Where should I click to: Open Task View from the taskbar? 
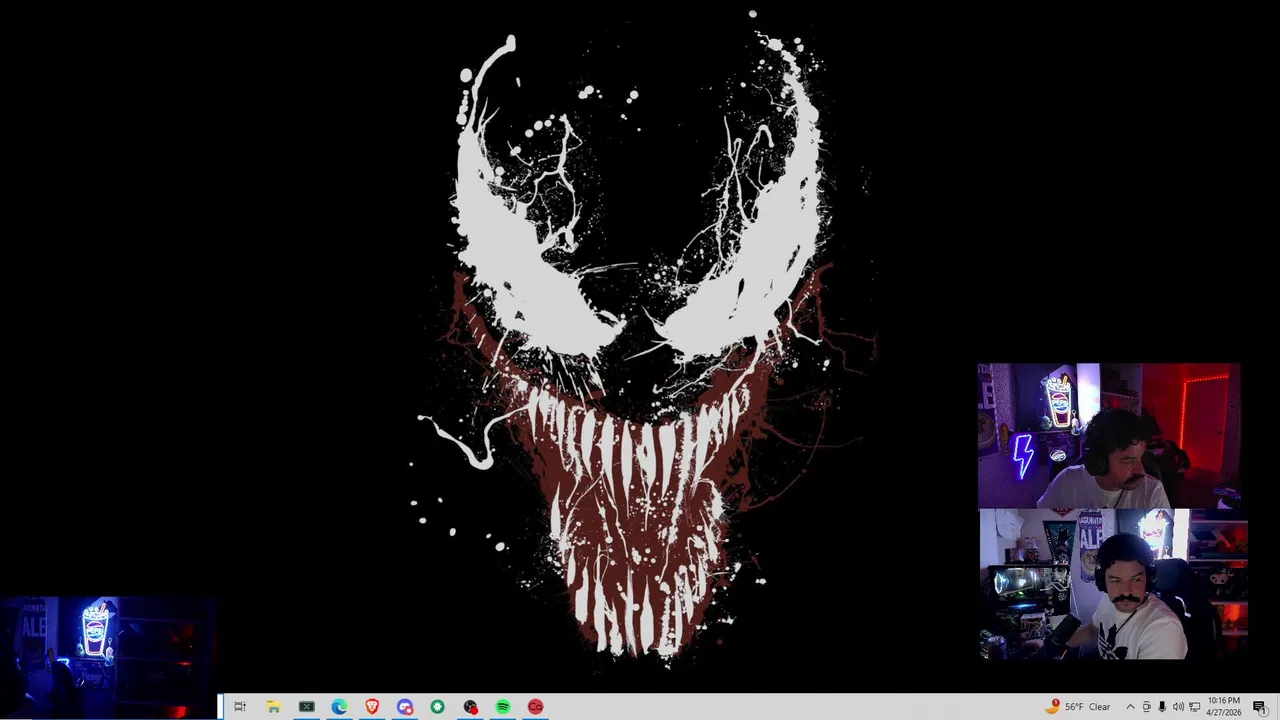pos(240,707)
